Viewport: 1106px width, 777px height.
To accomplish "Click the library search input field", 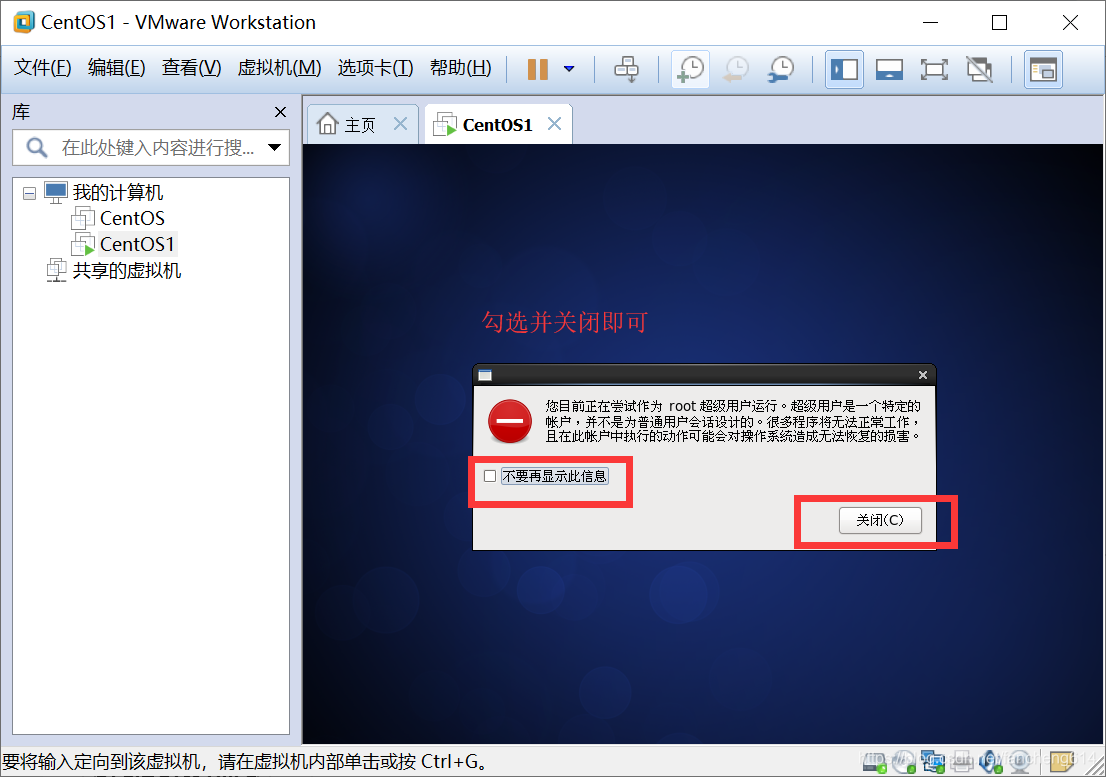I will tap(150, 147).
